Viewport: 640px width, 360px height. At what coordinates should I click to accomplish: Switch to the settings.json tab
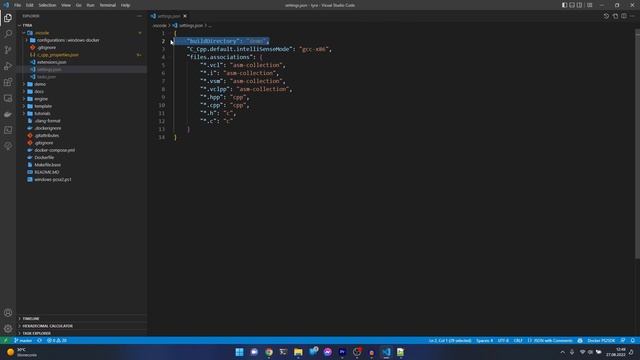tap(169, 16)
